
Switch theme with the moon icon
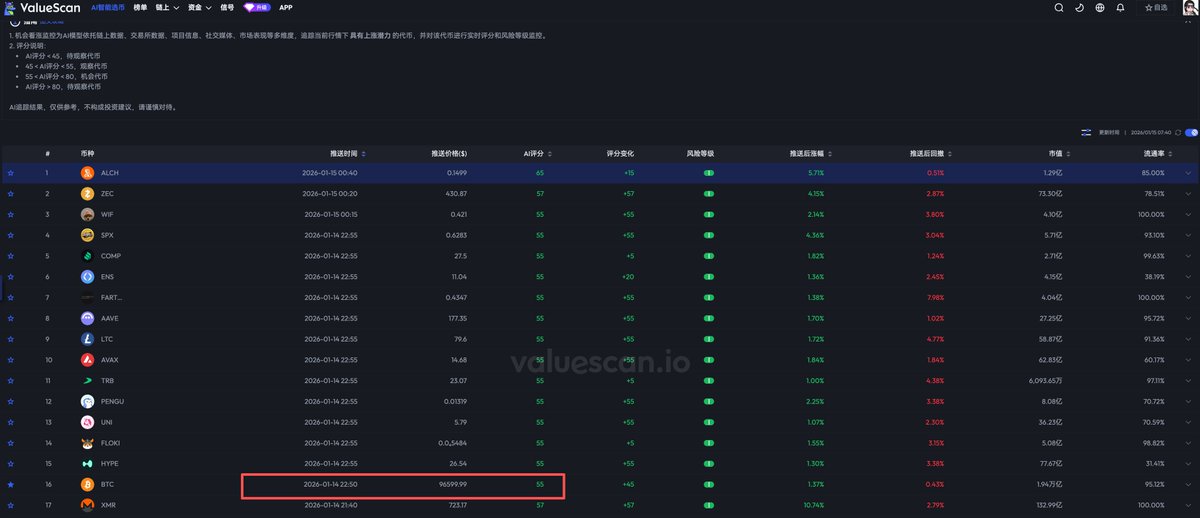click(1079, 7)
